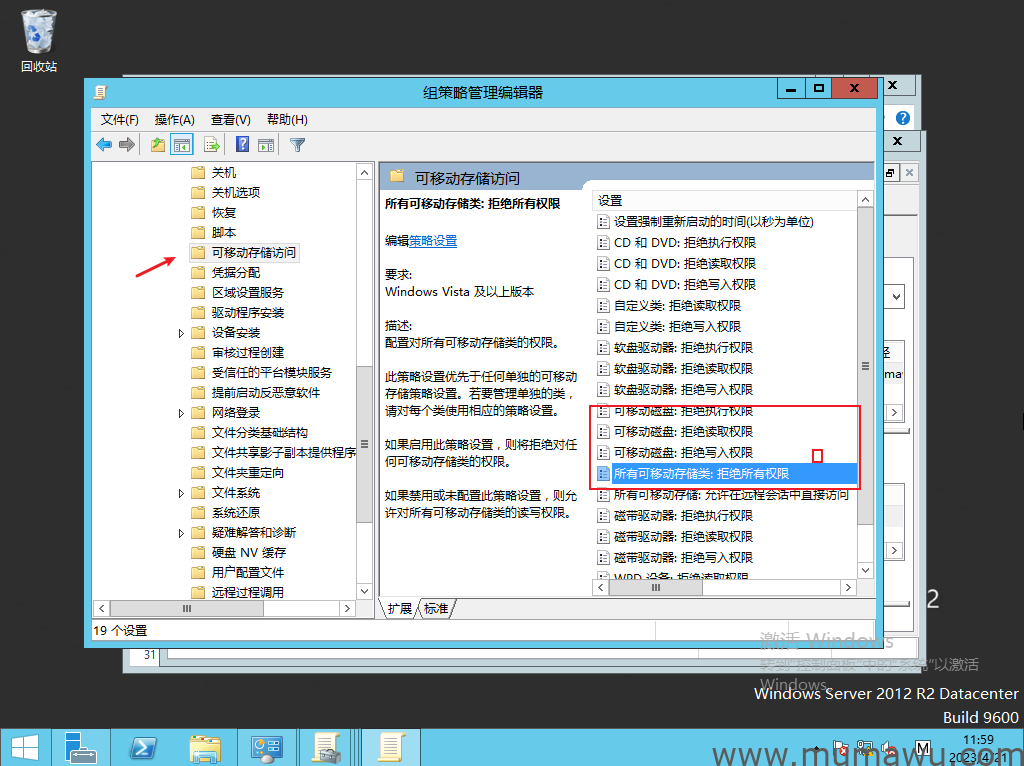Expand the 网络登录 tree node
This screenshot has height=766, width=1024.
tap(181, 413)
